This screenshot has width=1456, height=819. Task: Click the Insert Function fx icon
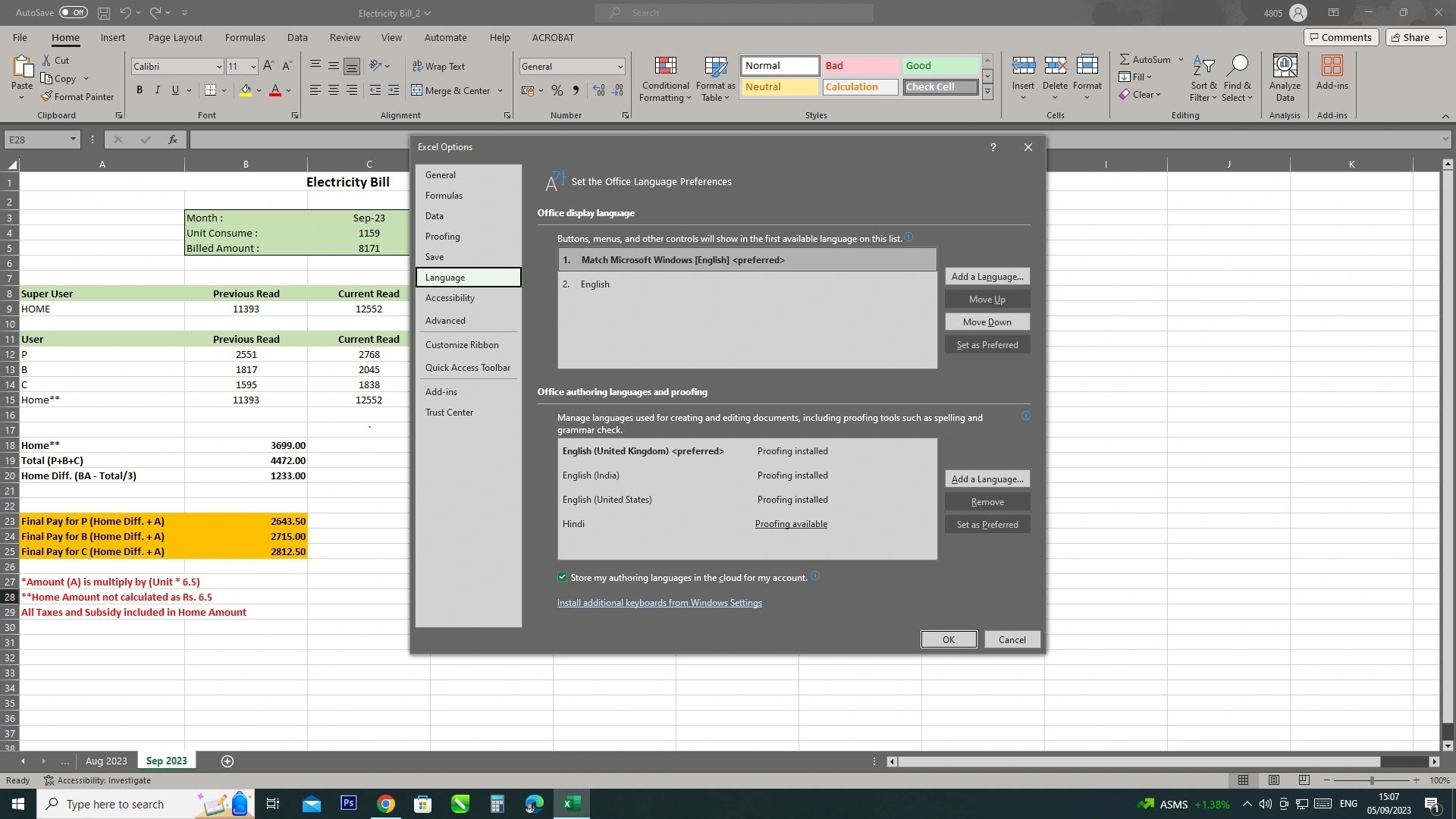click(173, 140)
